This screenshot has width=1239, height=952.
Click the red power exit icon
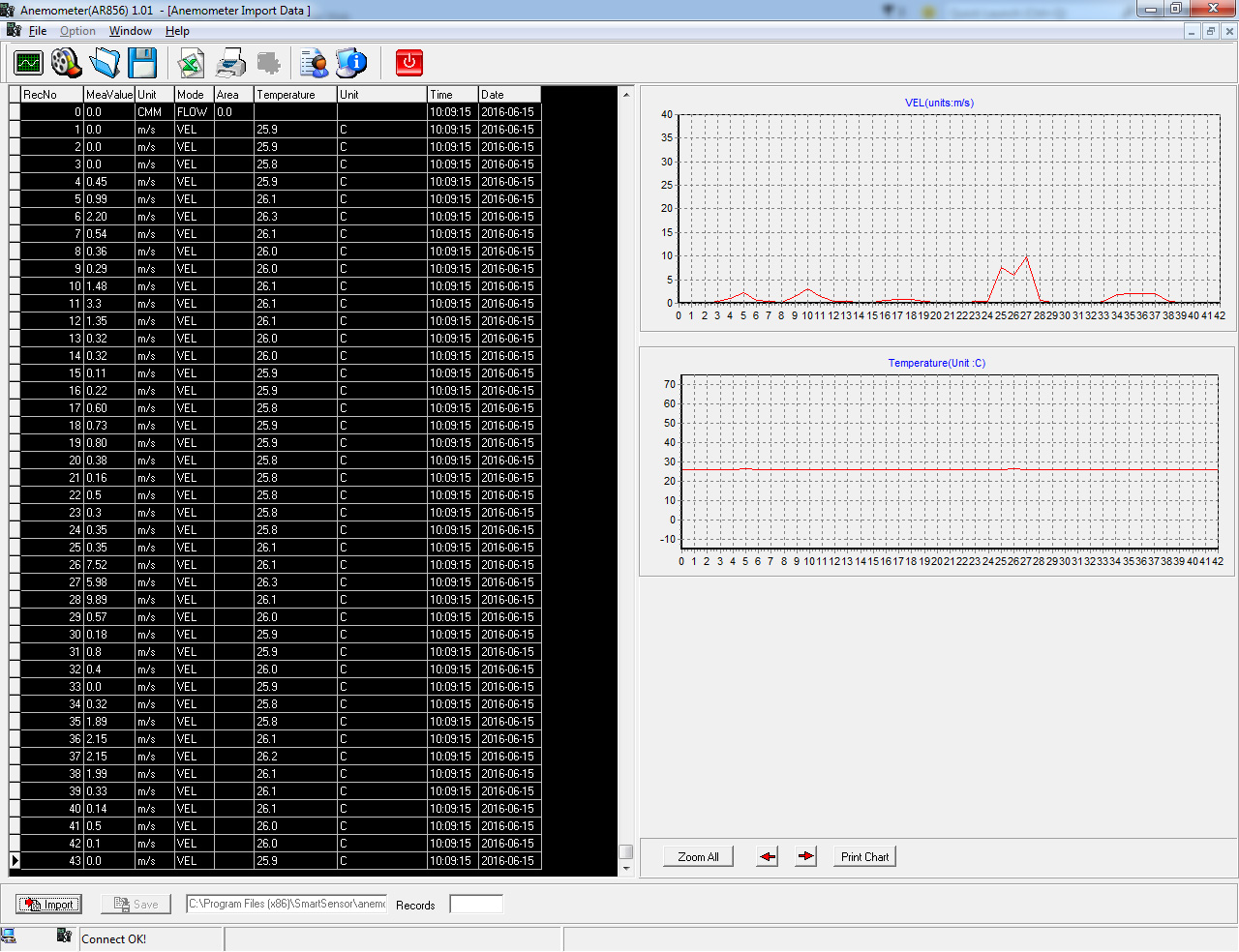409,63
